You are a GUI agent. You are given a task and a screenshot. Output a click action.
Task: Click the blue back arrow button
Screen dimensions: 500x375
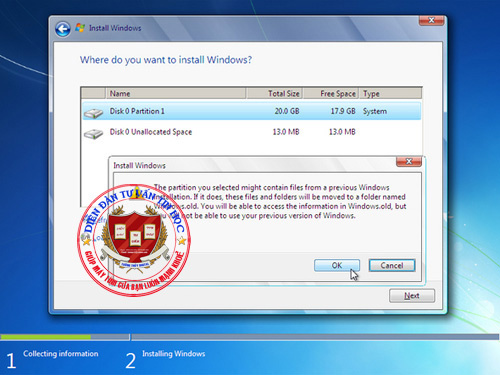pyautogui.click(x=63, y=29)
